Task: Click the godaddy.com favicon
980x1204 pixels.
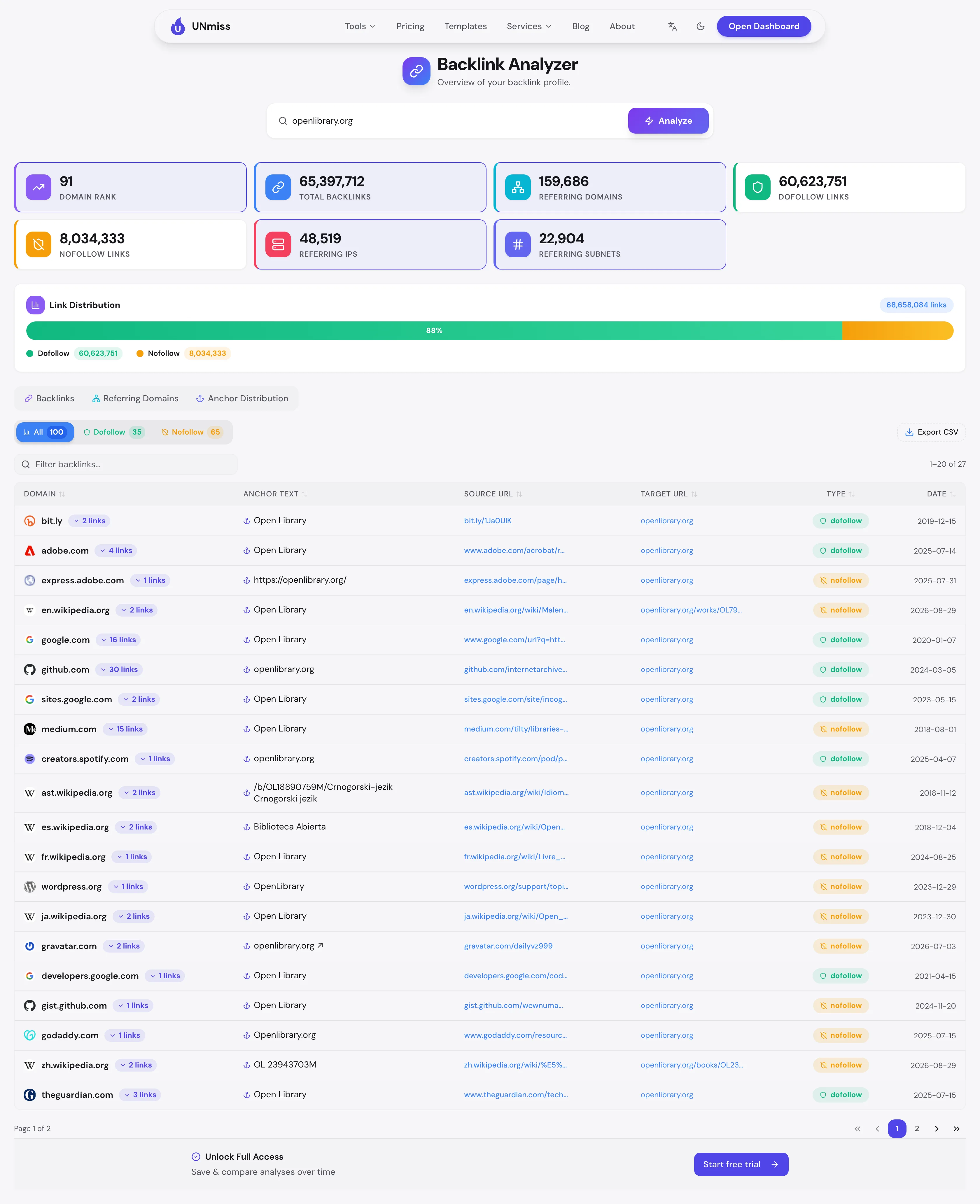Action: (30, 1035)
